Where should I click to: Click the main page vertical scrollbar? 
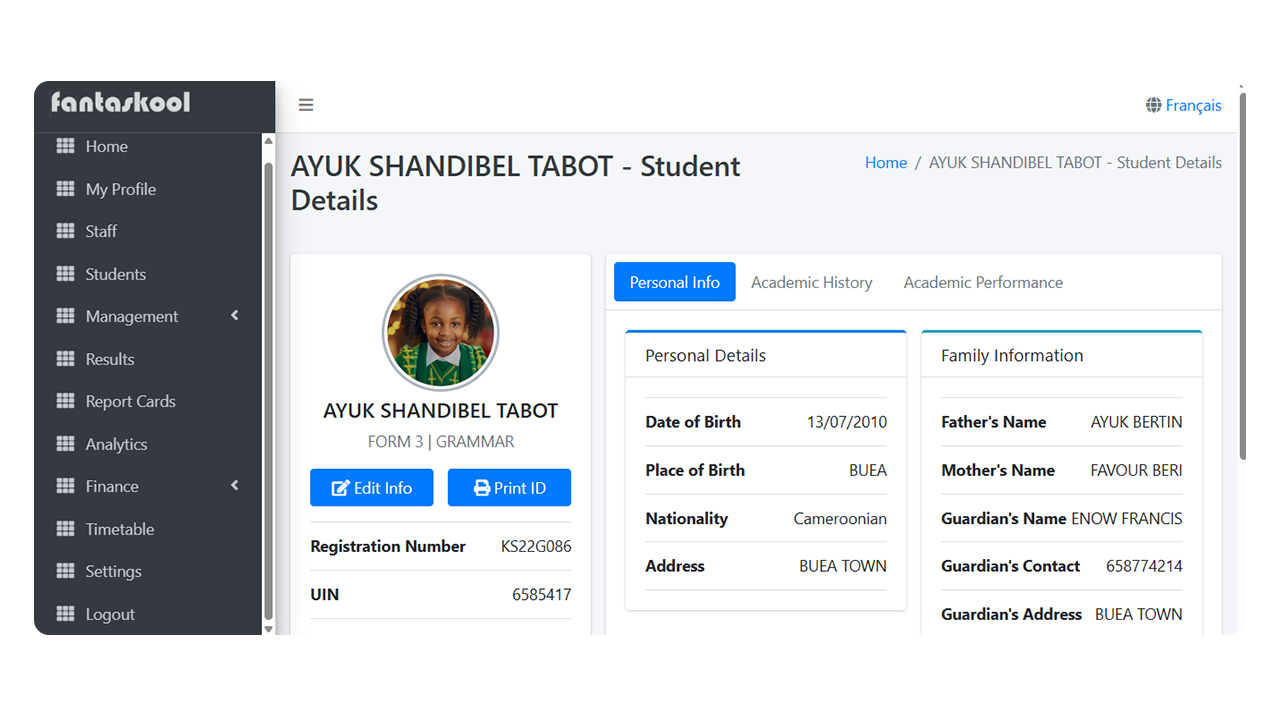(1243, 275)
